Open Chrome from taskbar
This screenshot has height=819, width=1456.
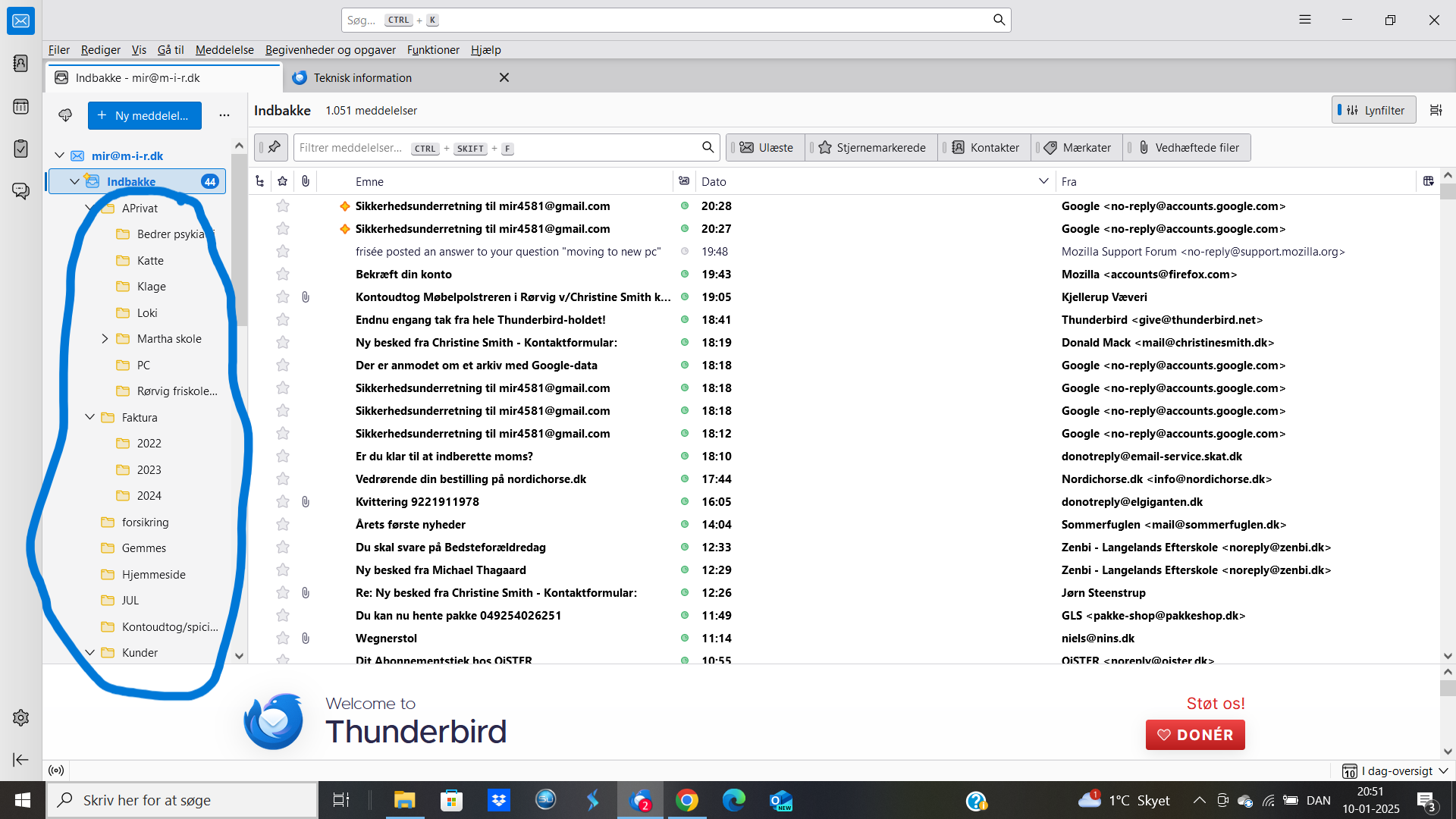[x=686, y=800]
